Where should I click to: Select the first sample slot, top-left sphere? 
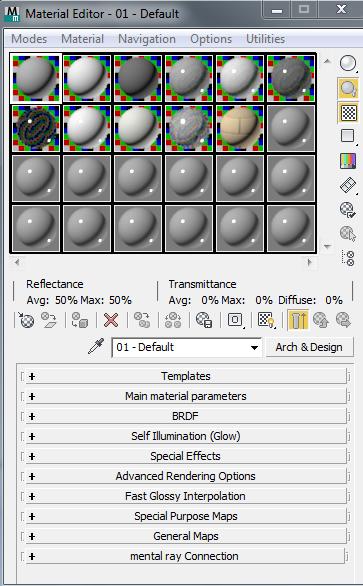click(36, 78)
